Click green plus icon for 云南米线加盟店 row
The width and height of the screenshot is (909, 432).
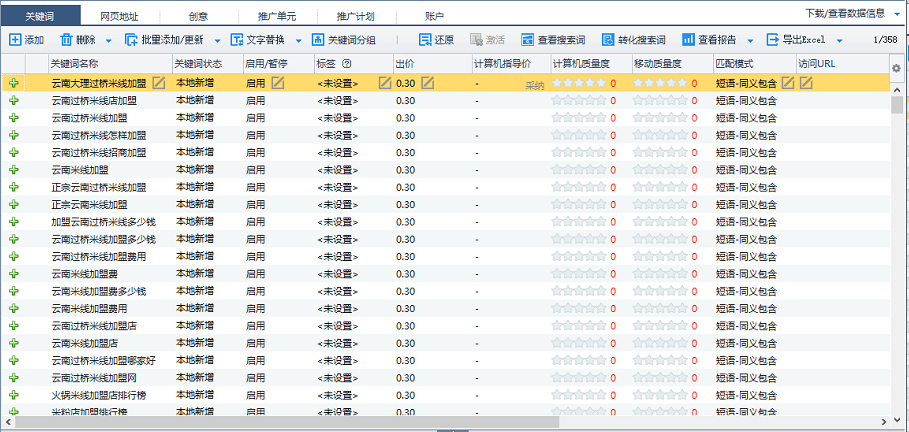pos(14,343)
